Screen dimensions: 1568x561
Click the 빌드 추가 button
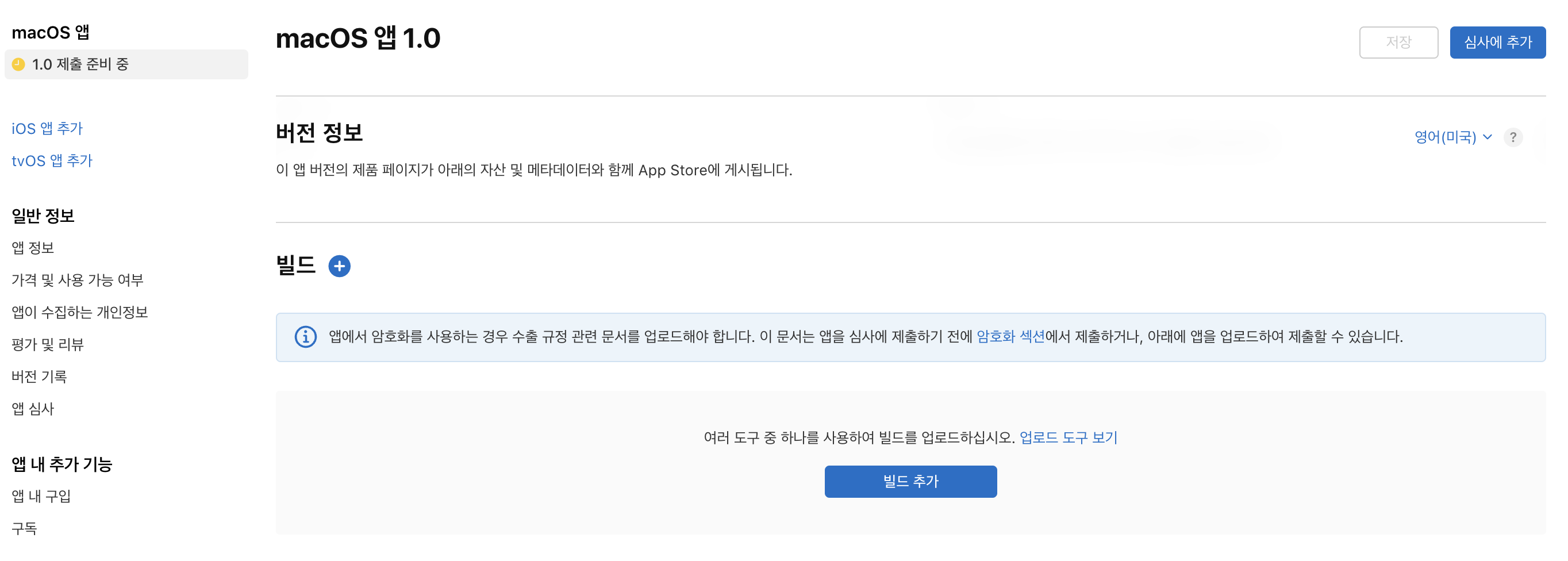[x=910, y=481]
